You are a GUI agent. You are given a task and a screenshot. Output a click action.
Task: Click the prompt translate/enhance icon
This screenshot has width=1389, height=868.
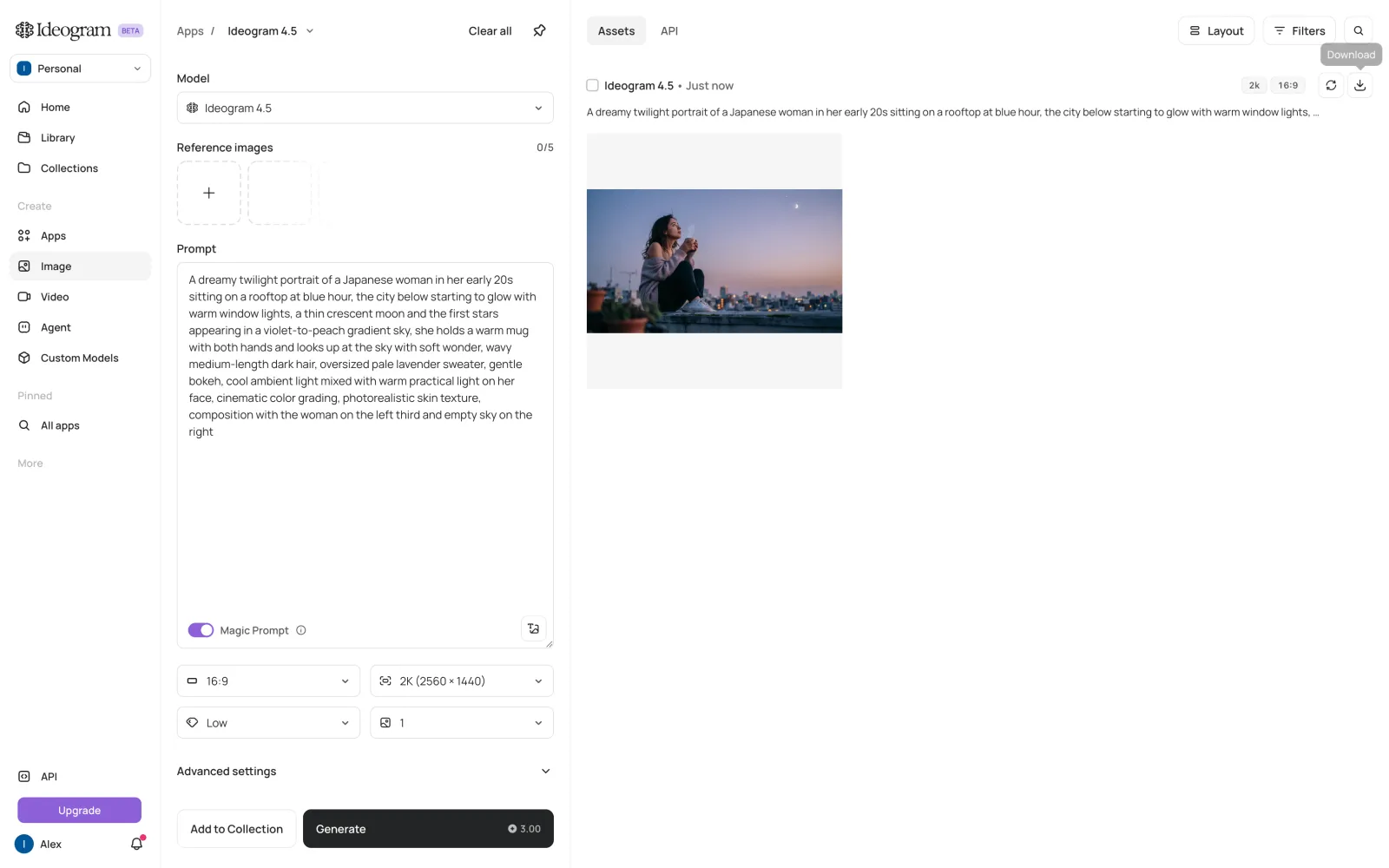point(534,628)
